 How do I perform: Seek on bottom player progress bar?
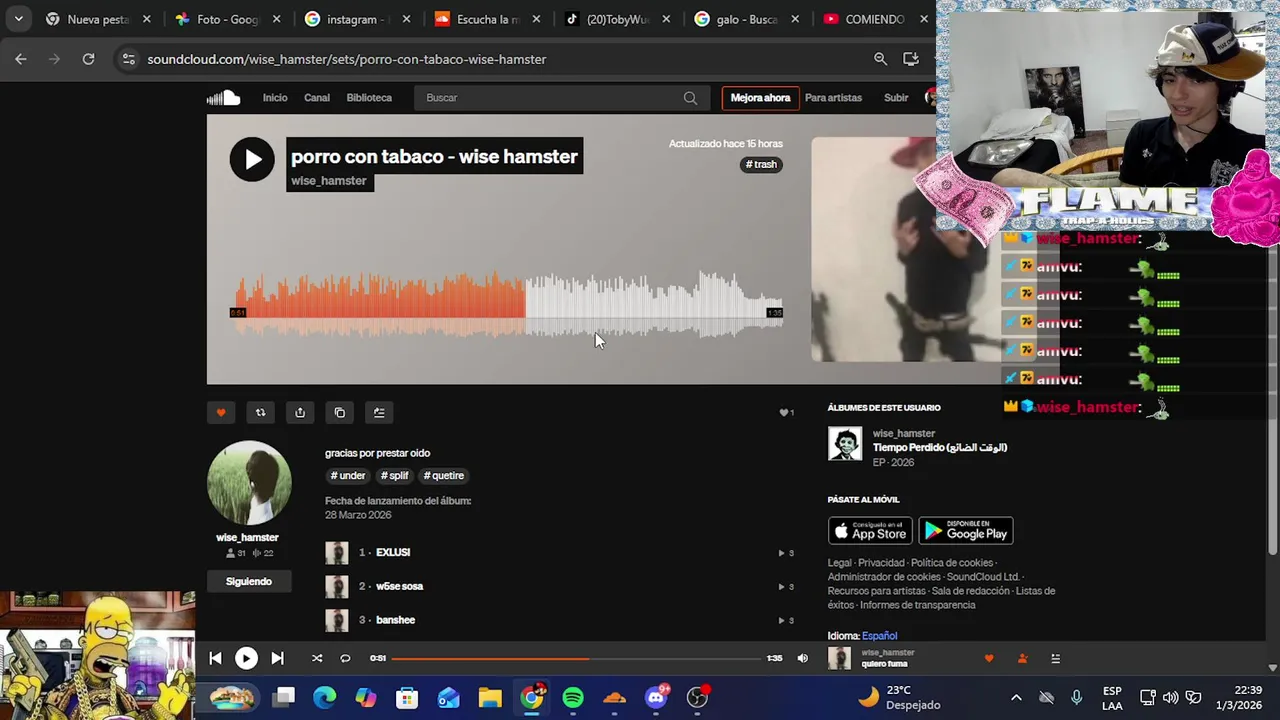click(576, 658)
